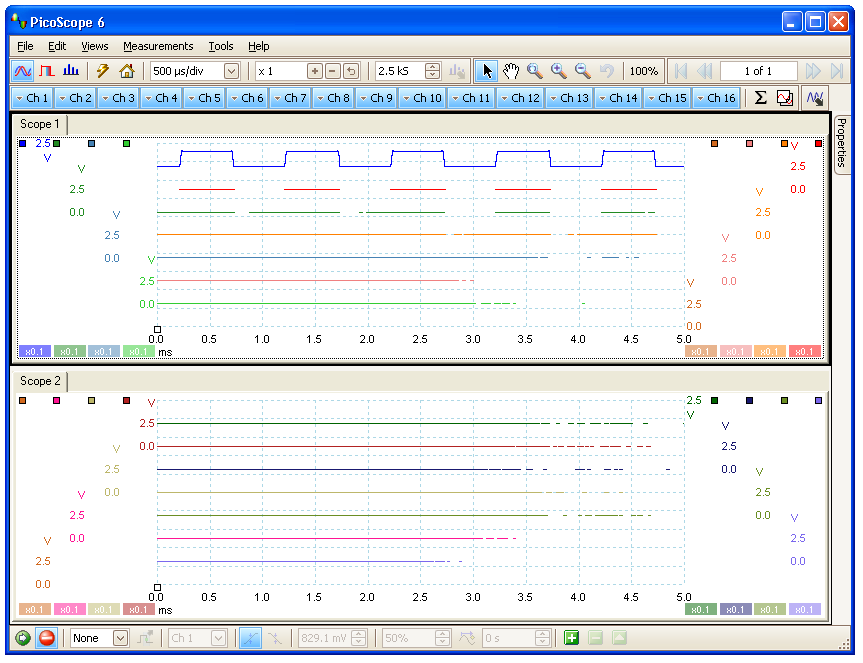
Task: Click blue x0.1 Ch 1 scale swatch
Action: pos(35,352)
